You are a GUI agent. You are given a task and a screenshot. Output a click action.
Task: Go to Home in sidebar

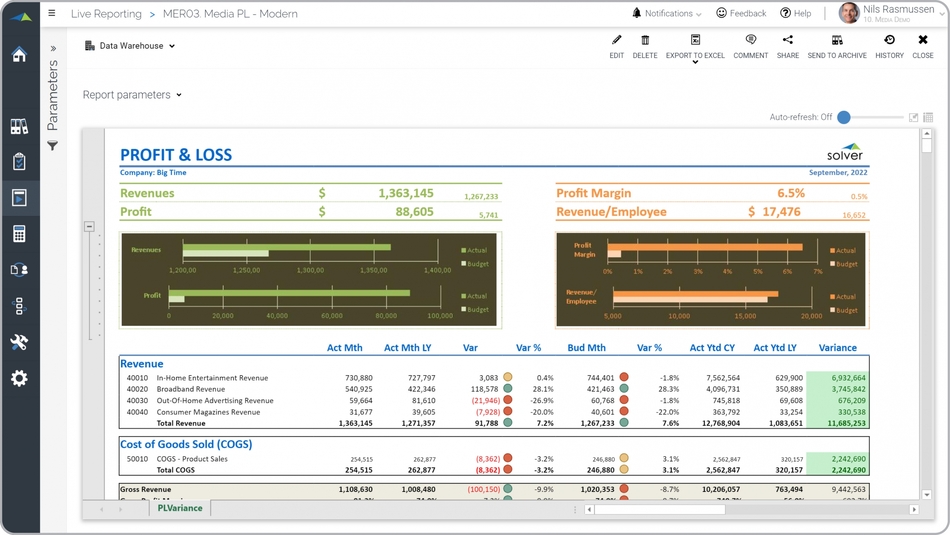19,55
